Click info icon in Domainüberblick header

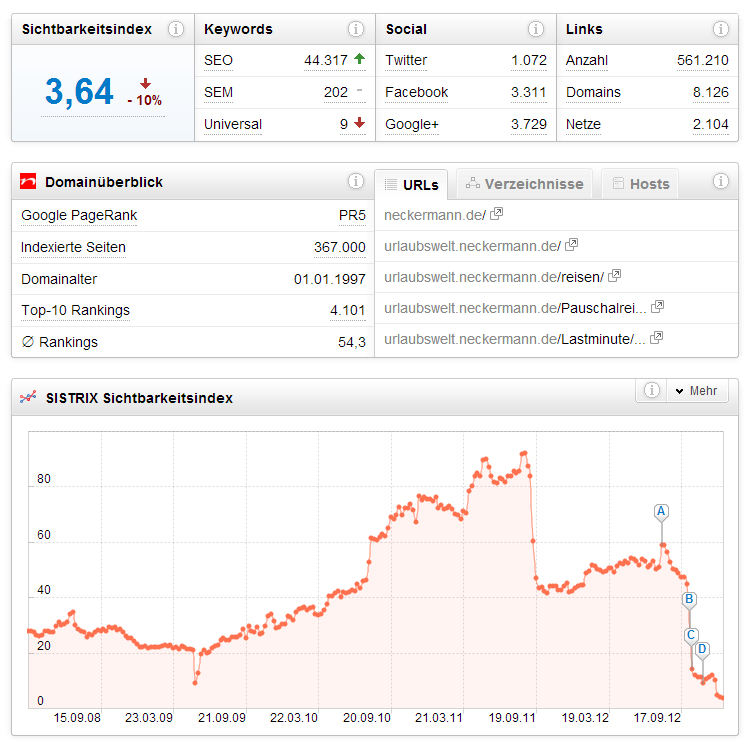356,182
